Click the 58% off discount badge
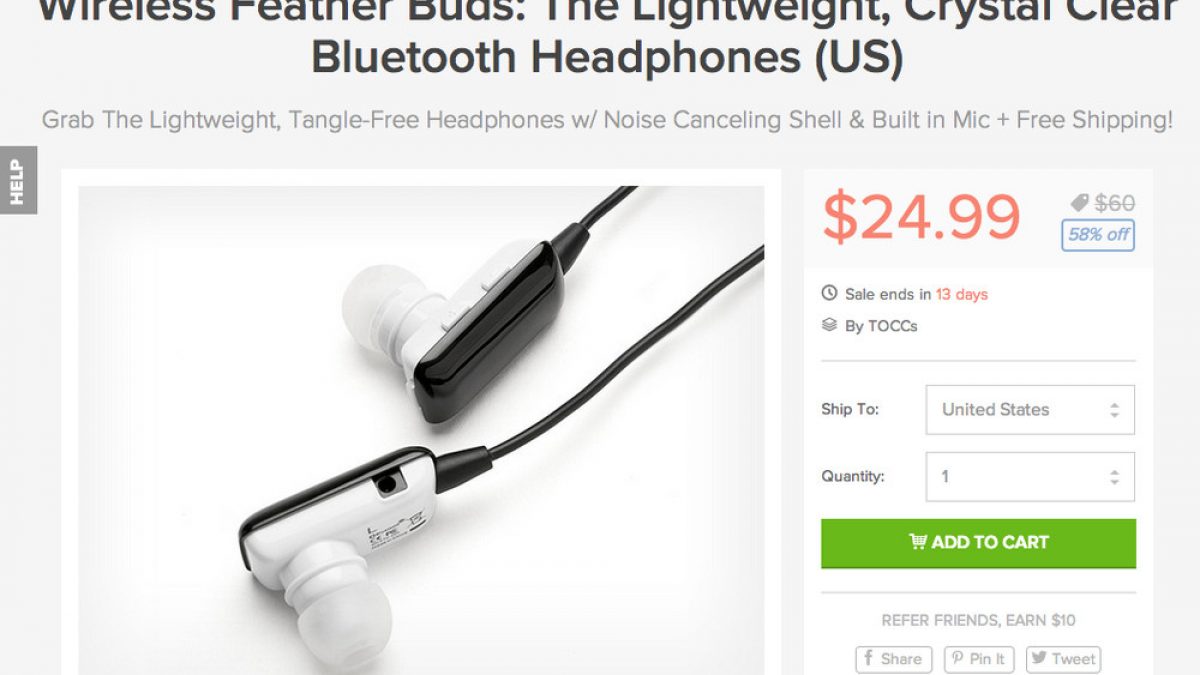This screenshot has width=1200, height=675. (1098, 235)
